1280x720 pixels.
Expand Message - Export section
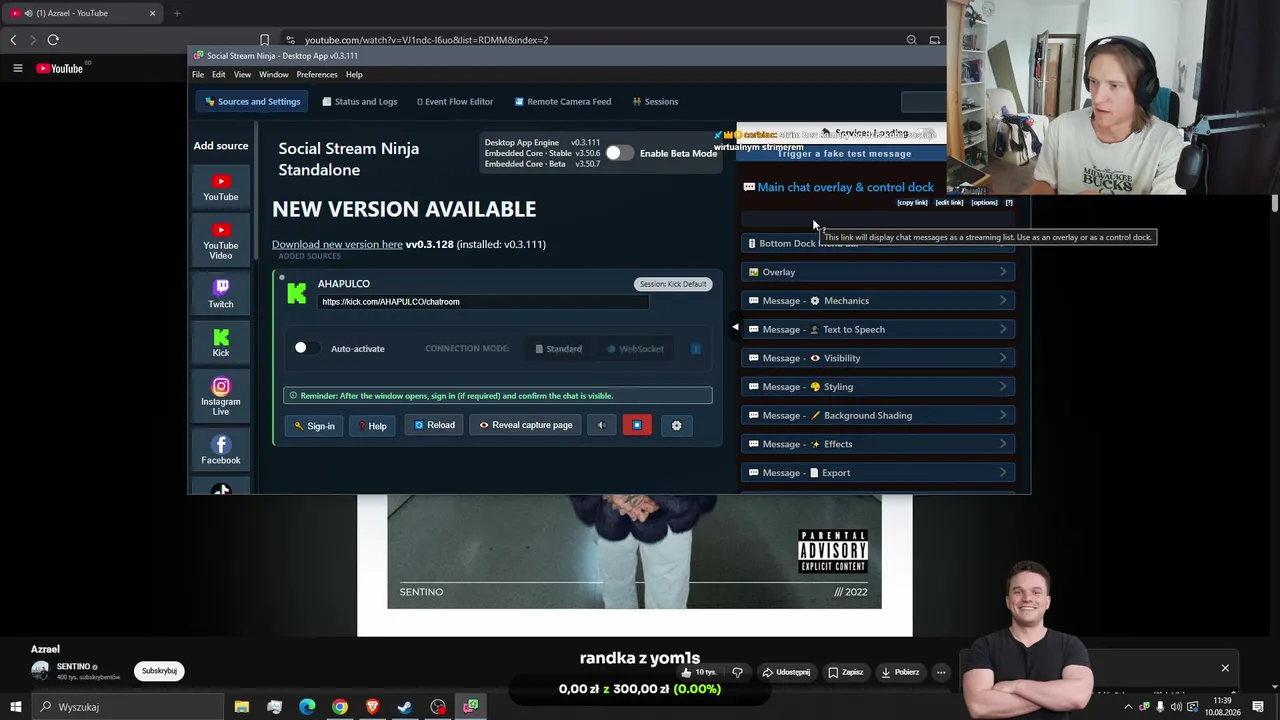(878, 473)
